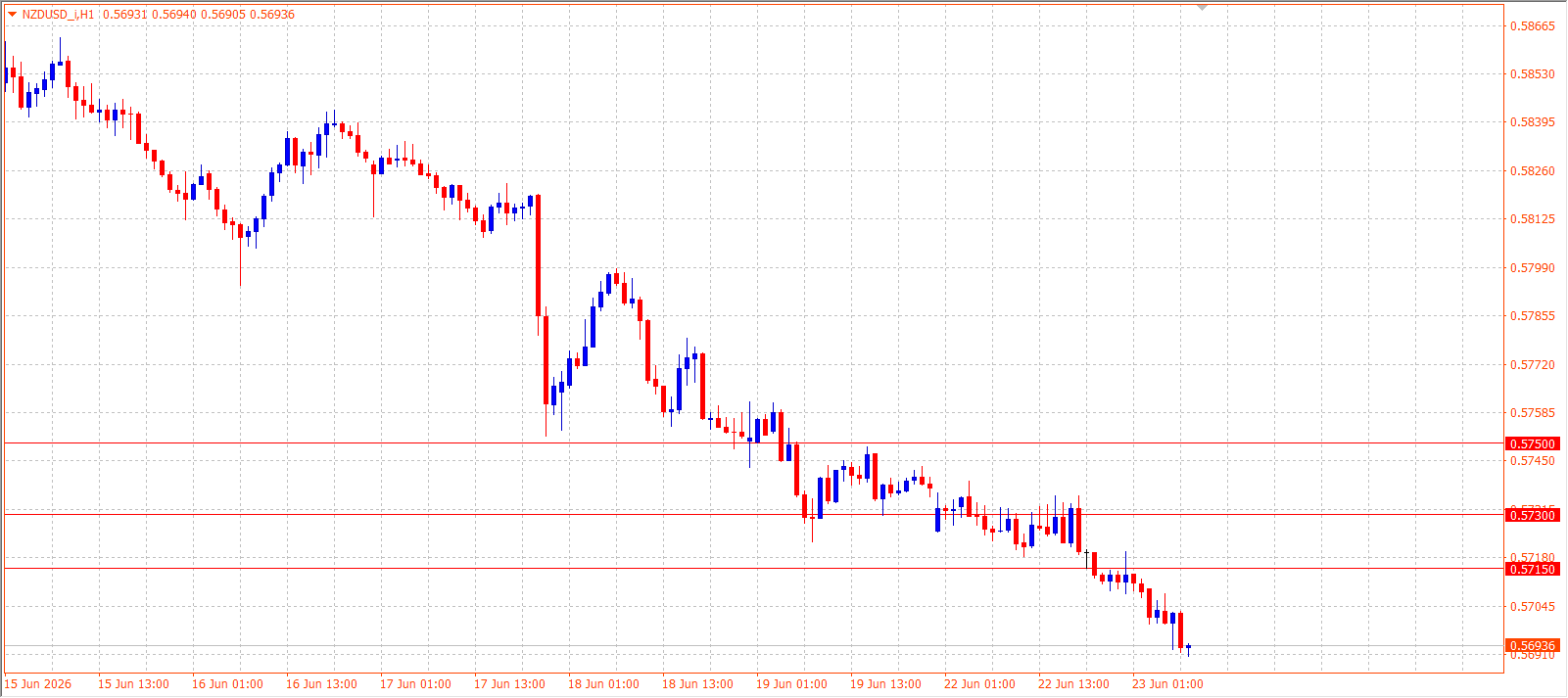Click time axis label 15 Jun 13:00

tap(133, 684)
